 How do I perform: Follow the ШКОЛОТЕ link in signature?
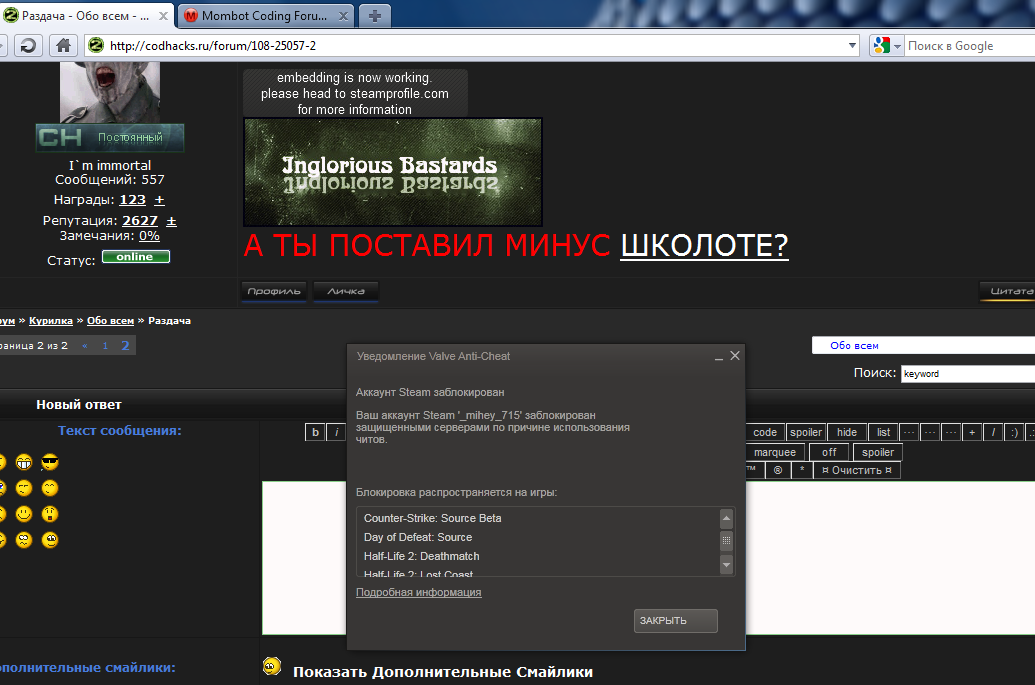[x=704, y=245]
